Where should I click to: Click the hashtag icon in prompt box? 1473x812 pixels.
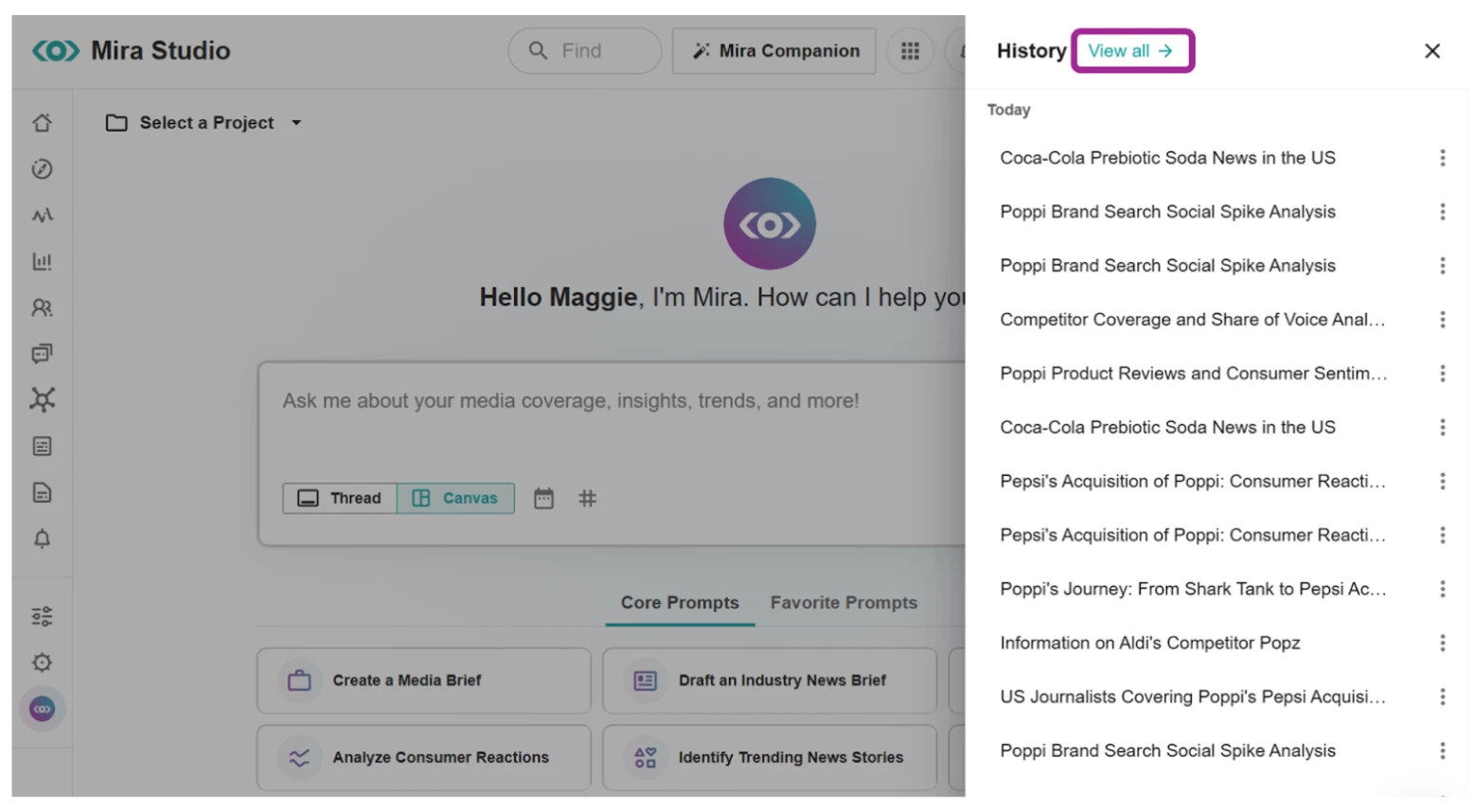[x=587, y=499]
